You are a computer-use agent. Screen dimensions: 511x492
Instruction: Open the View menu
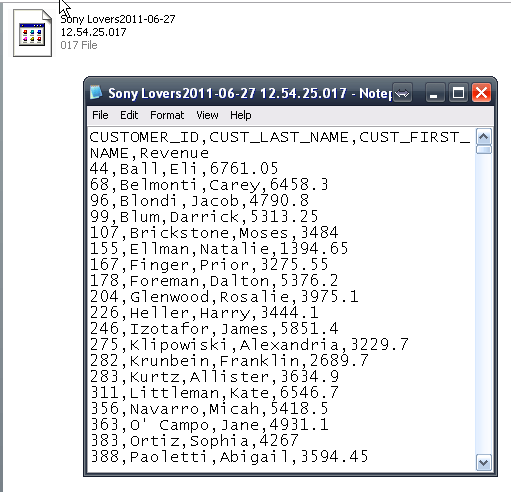(207, 115)
